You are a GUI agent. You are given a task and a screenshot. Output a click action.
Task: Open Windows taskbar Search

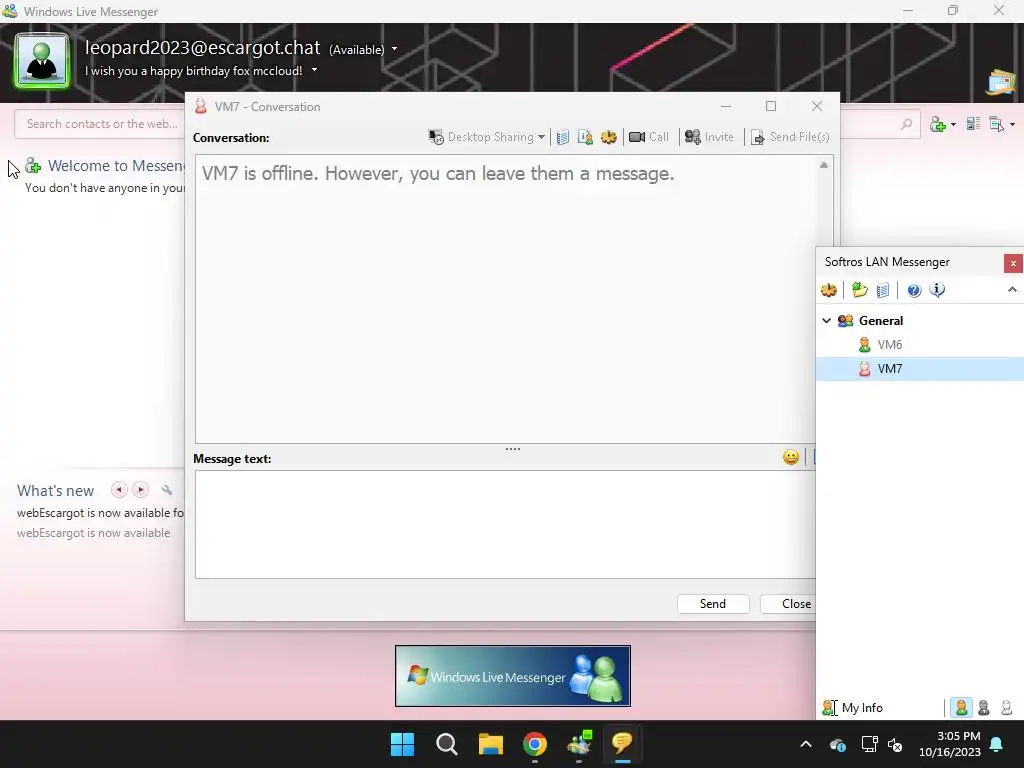(447, 744)
